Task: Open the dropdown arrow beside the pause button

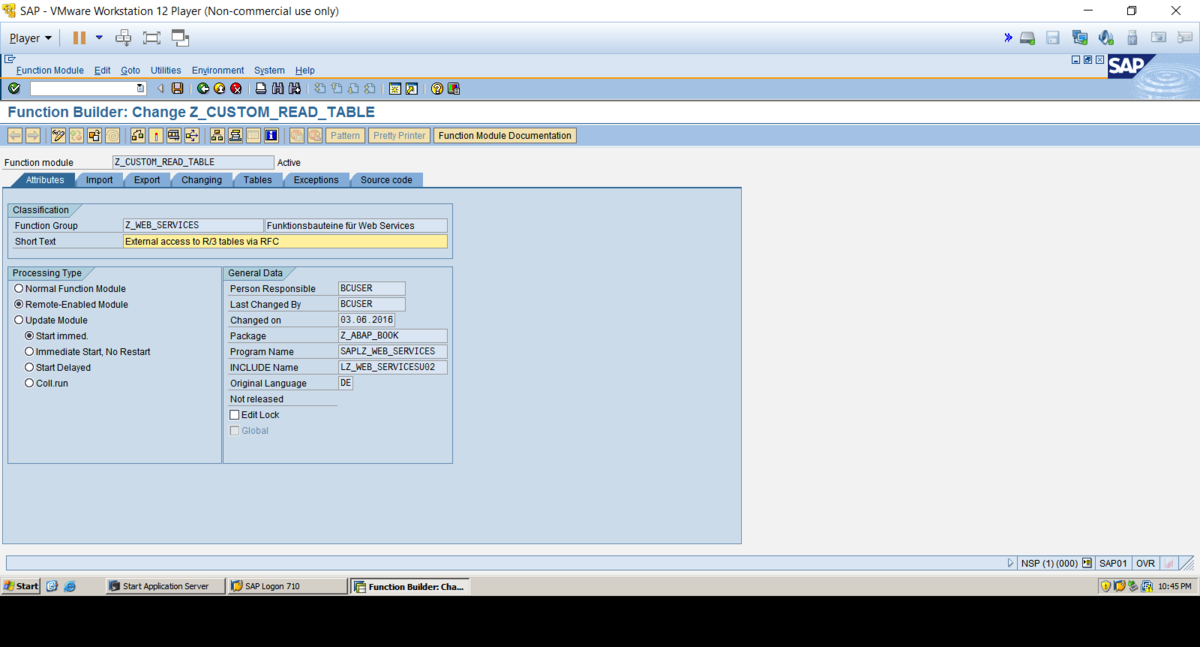Action: point(99,38)
